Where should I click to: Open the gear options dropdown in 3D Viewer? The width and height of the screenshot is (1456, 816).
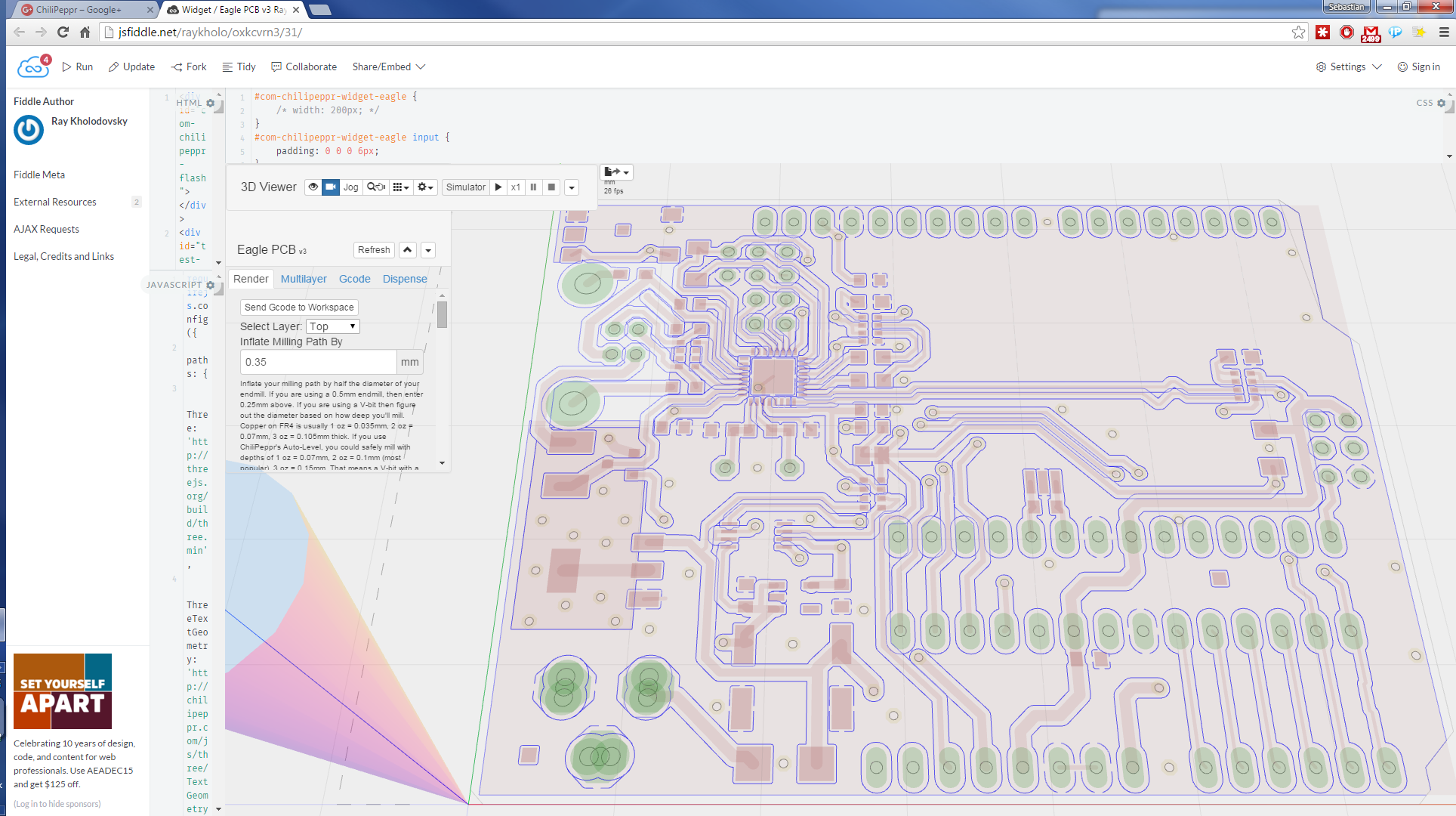pyautogui.click(x=426, y=187)
